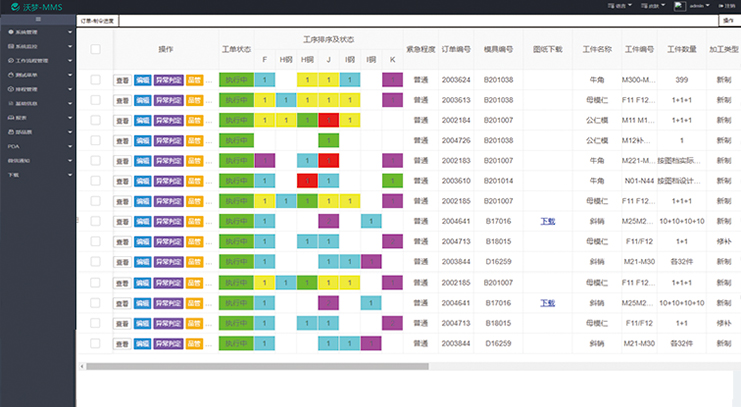Click the hamburger menu collapse icon in sidebar
This screenshot has height=407, width=741.
37,19
